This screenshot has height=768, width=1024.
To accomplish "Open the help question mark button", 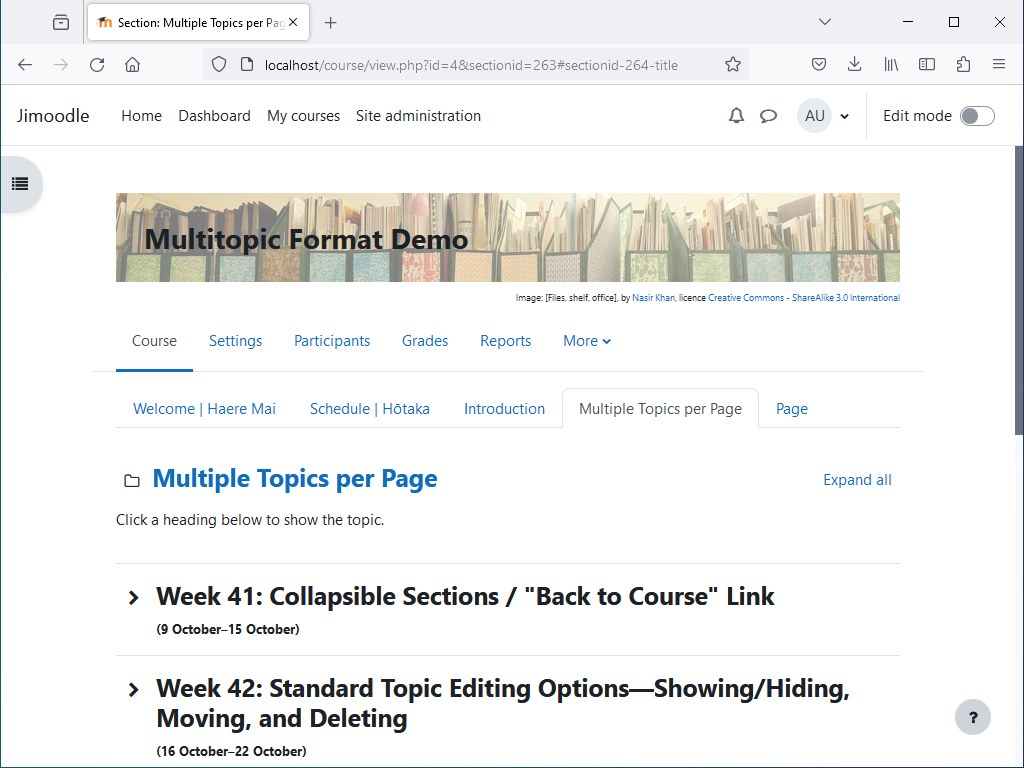I will point(972,717).
